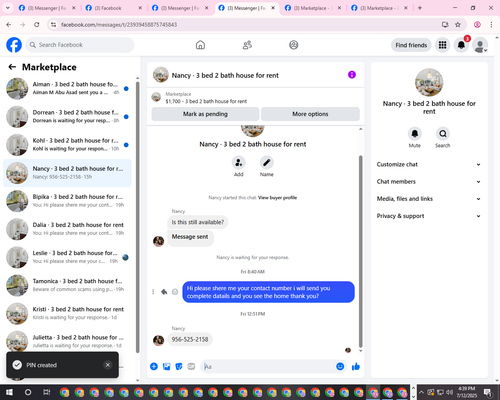The width and height of the screenshot is (500, 400).
Task: Open Leslie conversation
Action: click(67, 257)
